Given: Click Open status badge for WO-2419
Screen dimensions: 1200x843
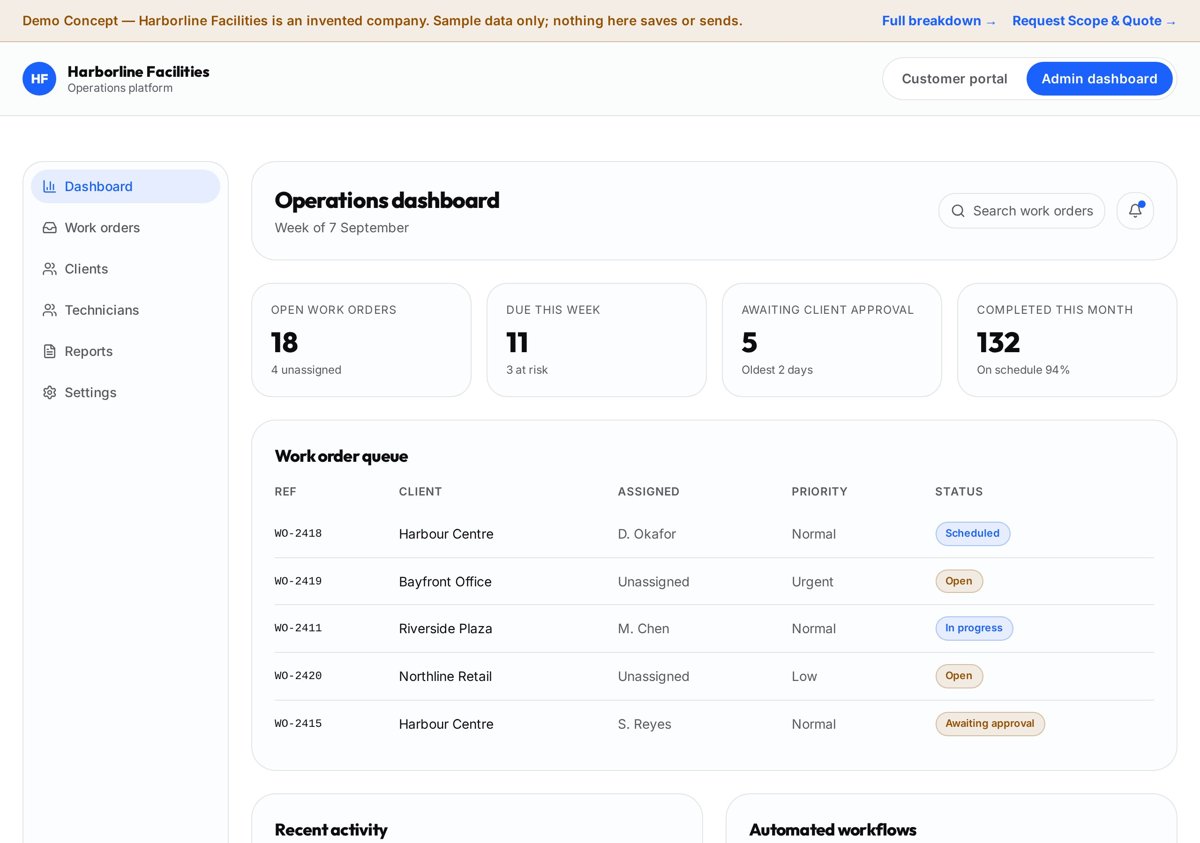Looking at the screenshot, I should coord(959,581).
